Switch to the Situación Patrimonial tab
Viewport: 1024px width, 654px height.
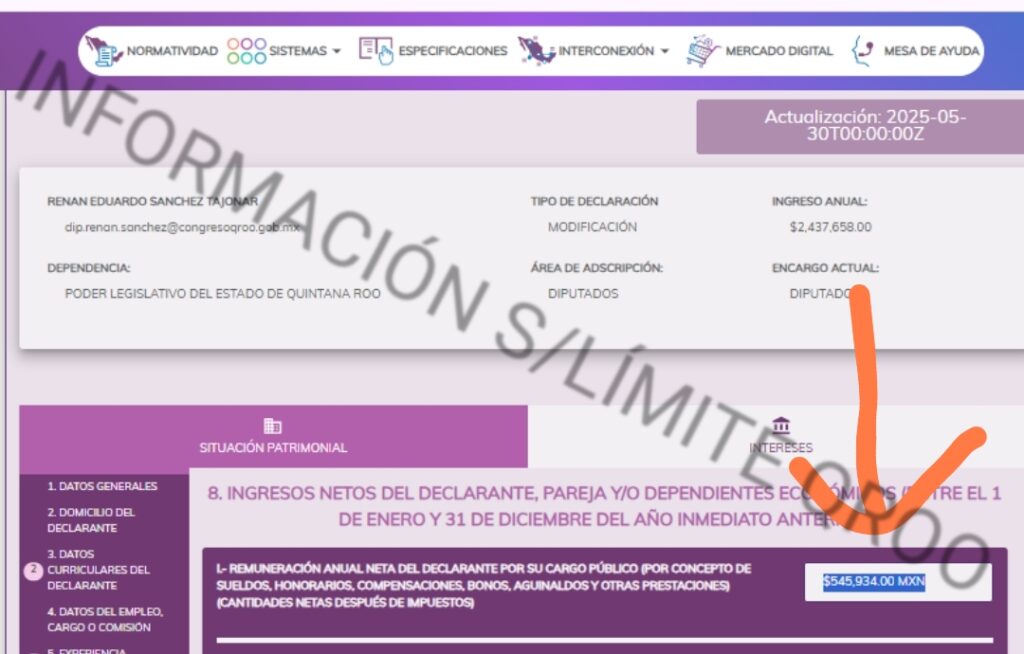point(273,447)
